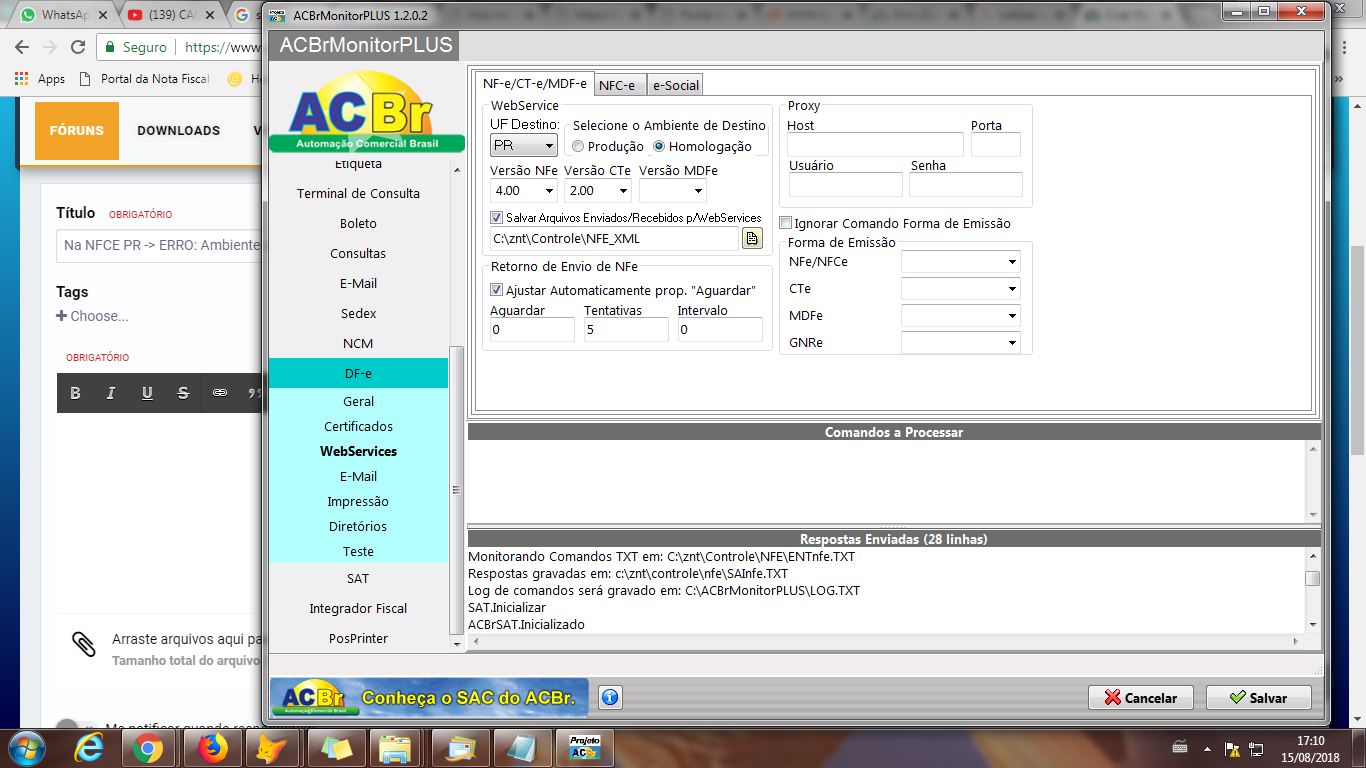Click the paperclip attach icon in forum
This screenshot has width=1366, height=768.
click(x=84, y=643)
